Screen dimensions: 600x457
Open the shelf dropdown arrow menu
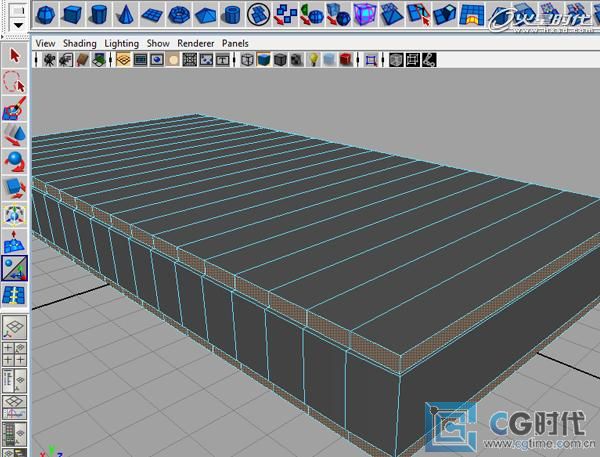(18, 25)
